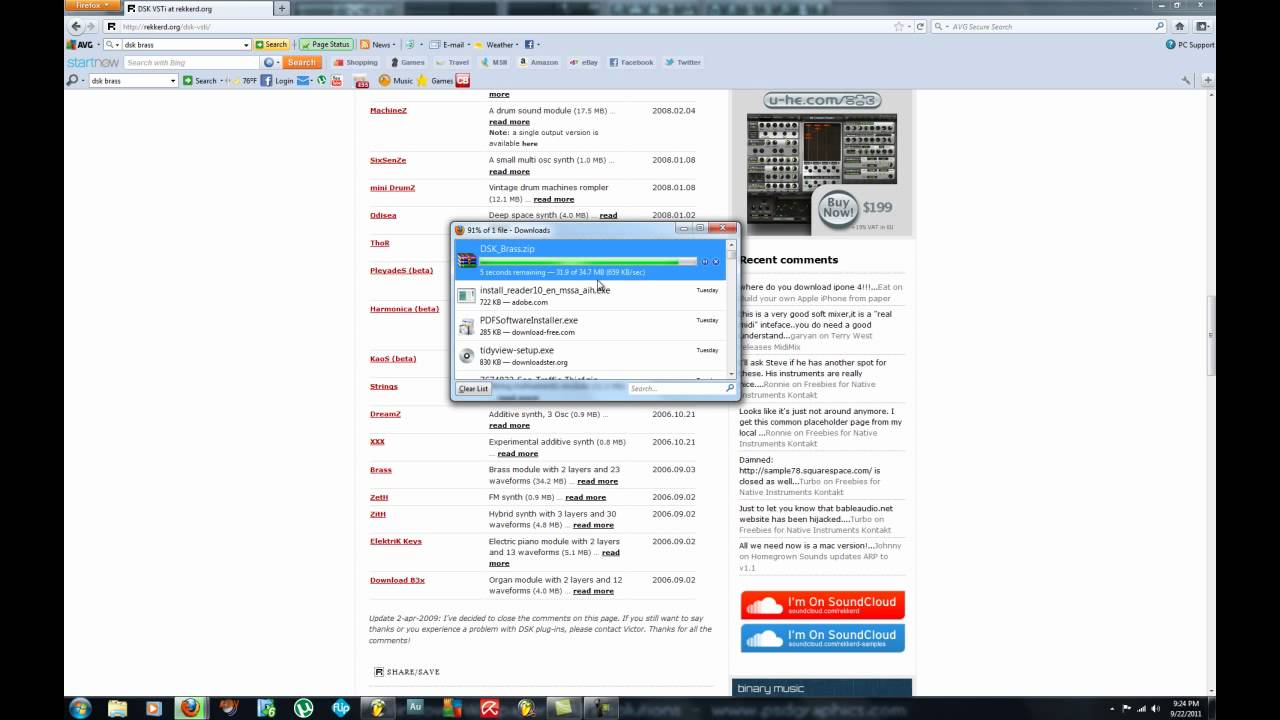The image size is (1280, 720).
Task: Open the YouTube icon in the third toolbar
Action: tap(336, 81)
